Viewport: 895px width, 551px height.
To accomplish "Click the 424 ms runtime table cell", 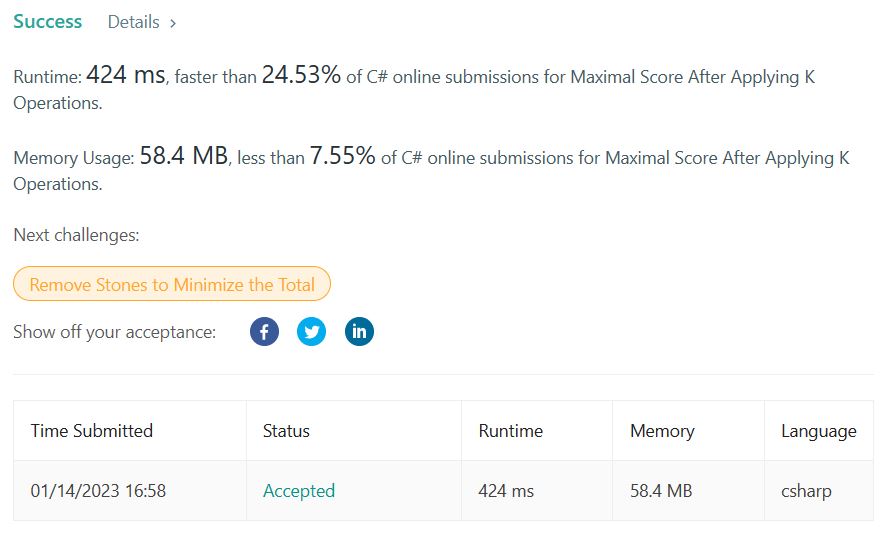I will coord(506,491).
